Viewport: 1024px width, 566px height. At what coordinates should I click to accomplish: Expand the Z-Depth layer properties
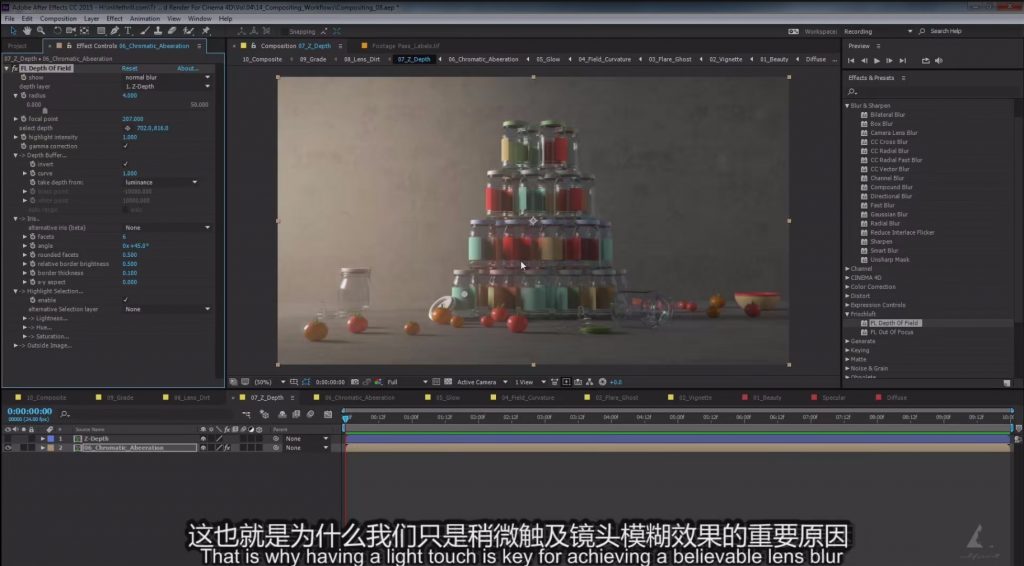click(x=43, y=439)
